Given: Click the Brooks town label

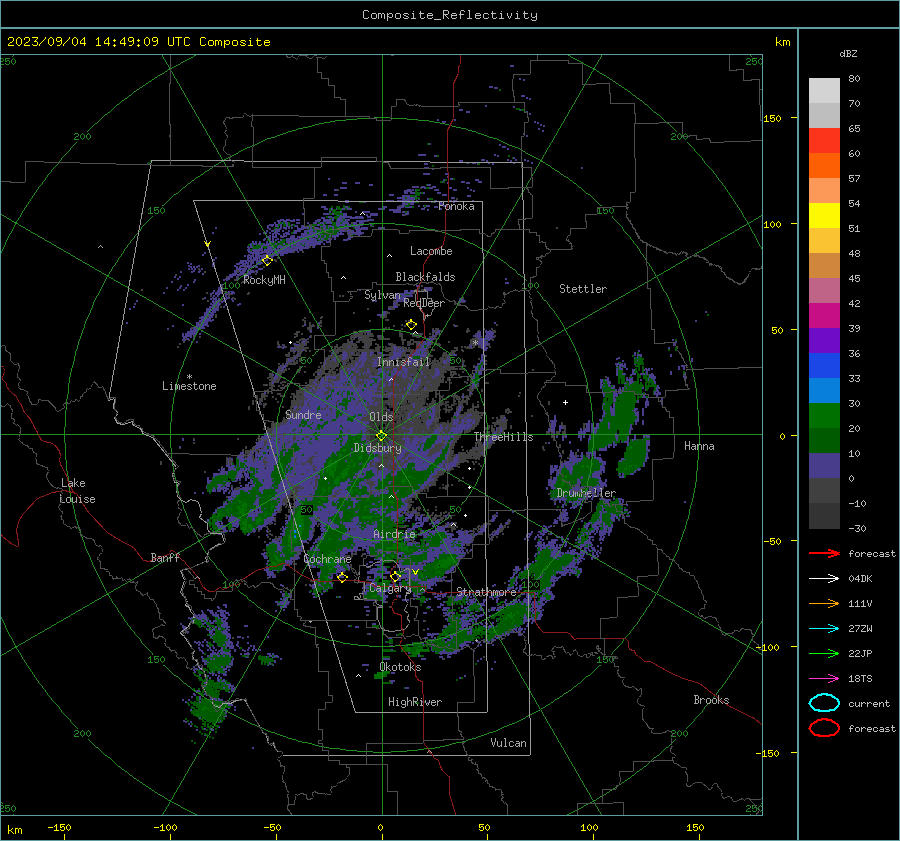Looking at the screenshot, I should (711, 700).
